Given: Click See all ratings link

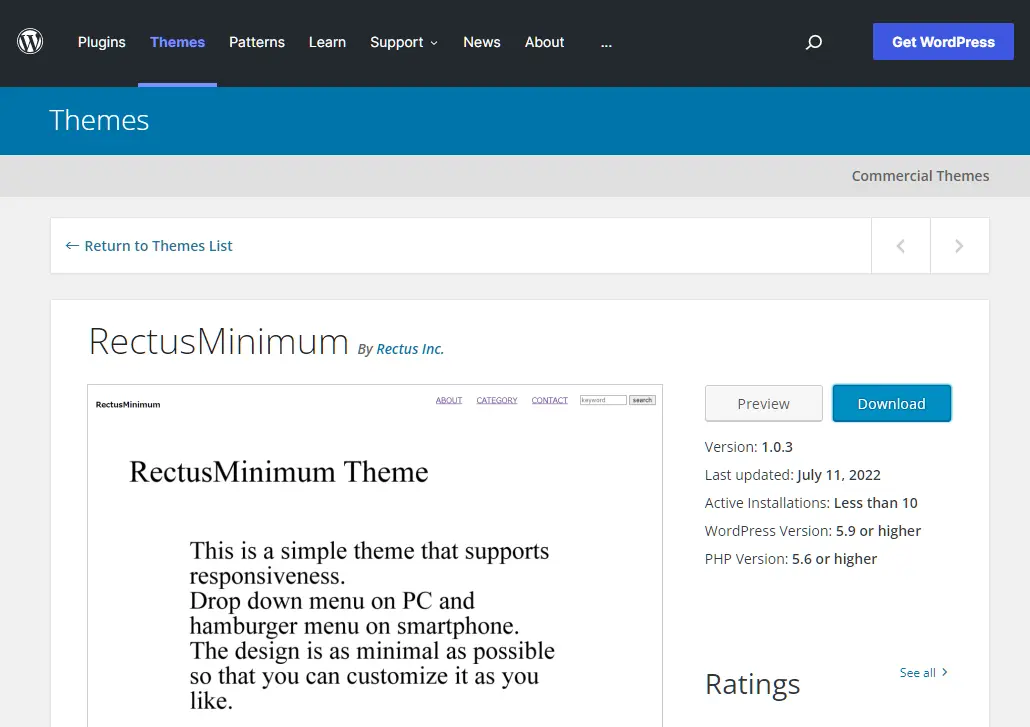Looking at the screenshot, I should tap(924, 672).
